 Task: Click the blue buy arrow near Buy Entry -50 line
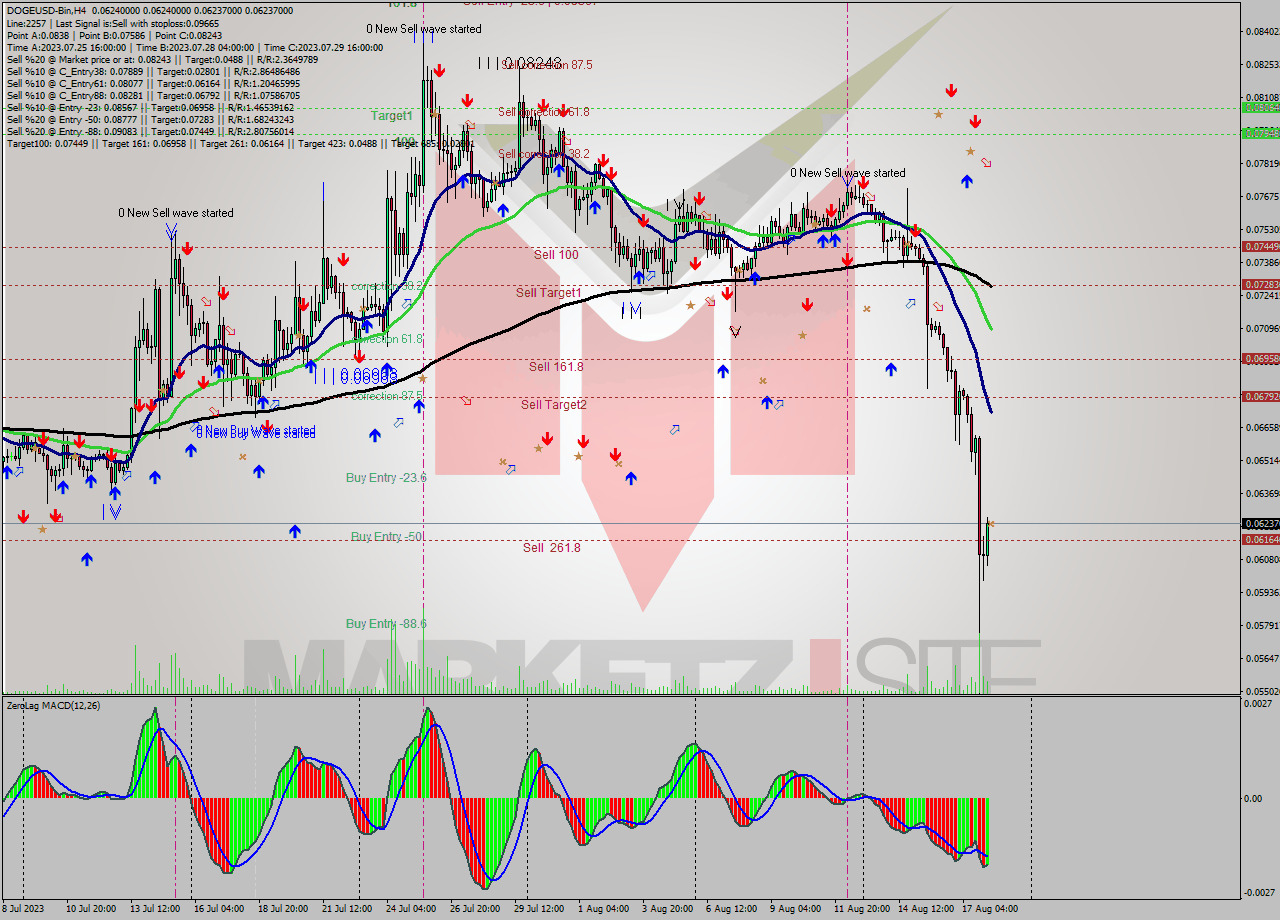295,533
